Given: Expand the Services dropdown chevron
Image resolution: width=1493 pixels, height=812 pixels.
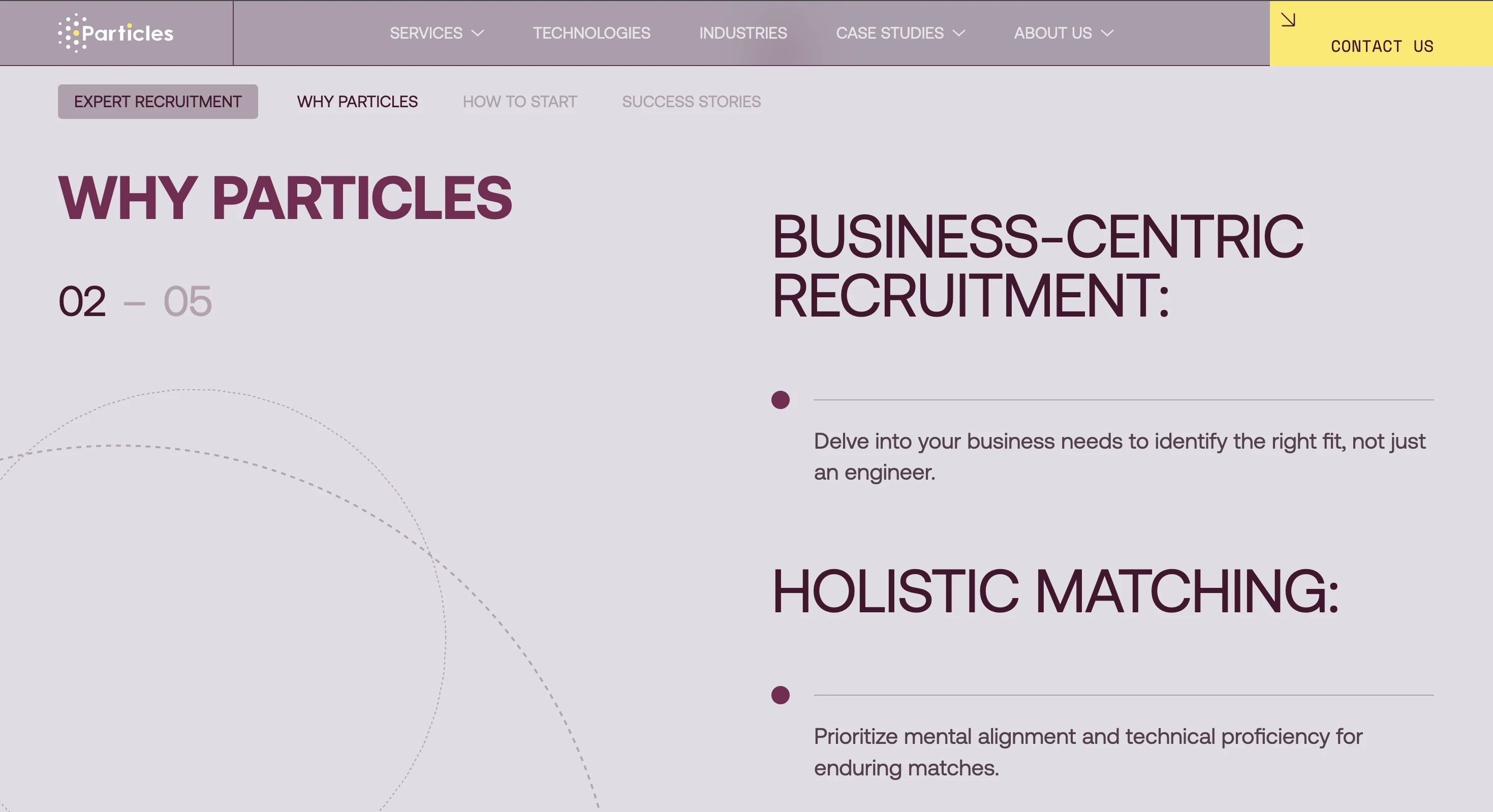Looking at the screenshot, I should (x=478, y=33).
